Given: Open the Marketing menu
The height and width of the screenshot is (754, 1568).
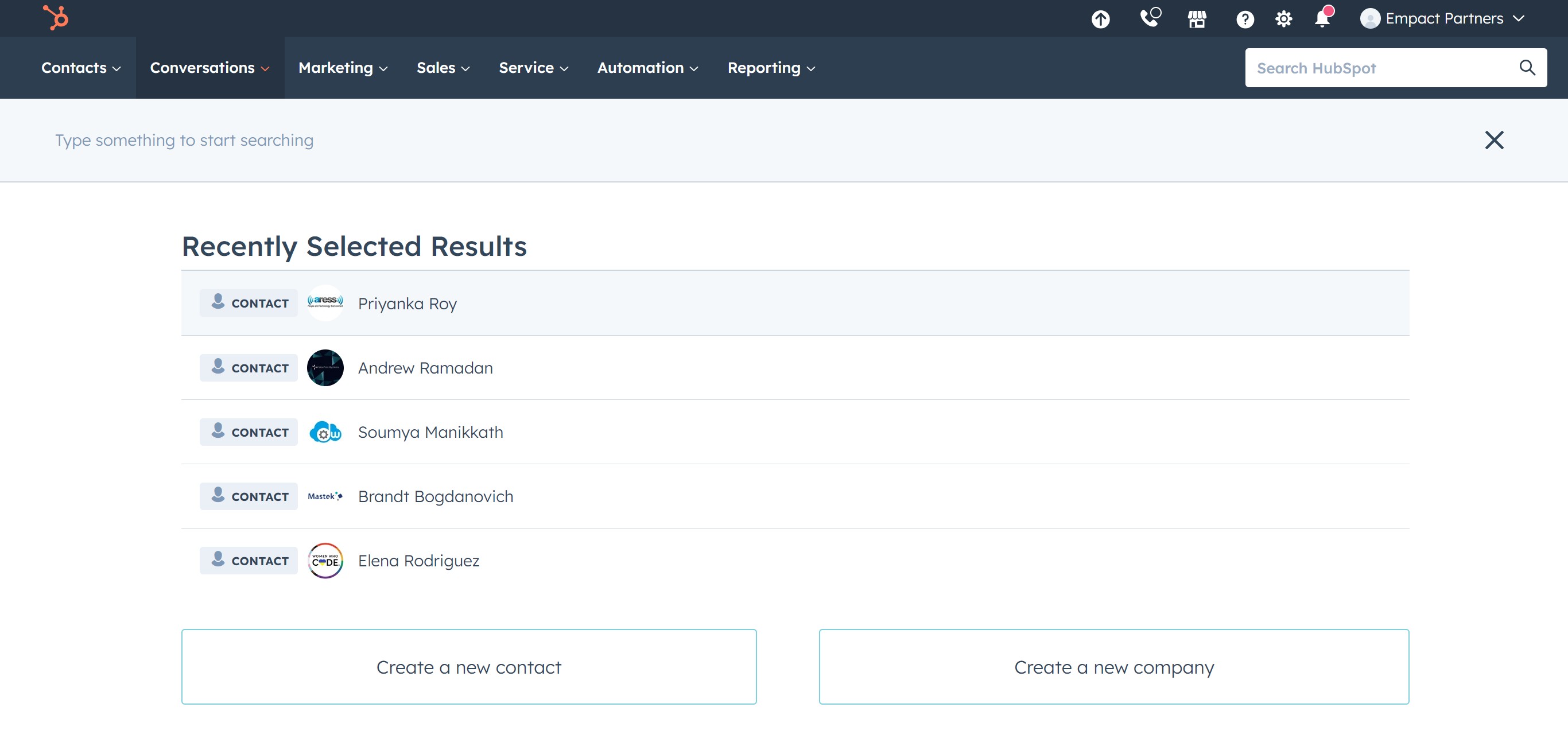Looking at the screenshot, I should coord(342,68).
